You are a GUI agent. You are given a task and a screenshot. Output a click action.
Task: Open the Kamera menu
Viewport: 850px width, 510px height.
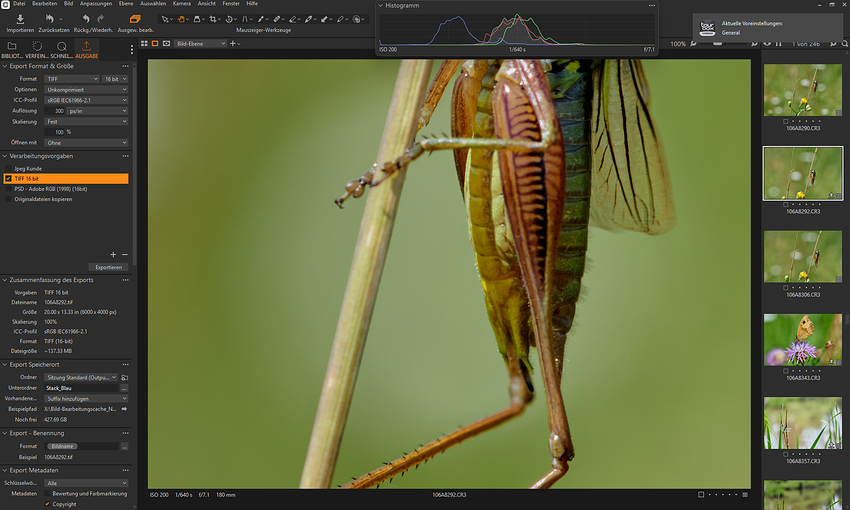click(x=182, y=3)
